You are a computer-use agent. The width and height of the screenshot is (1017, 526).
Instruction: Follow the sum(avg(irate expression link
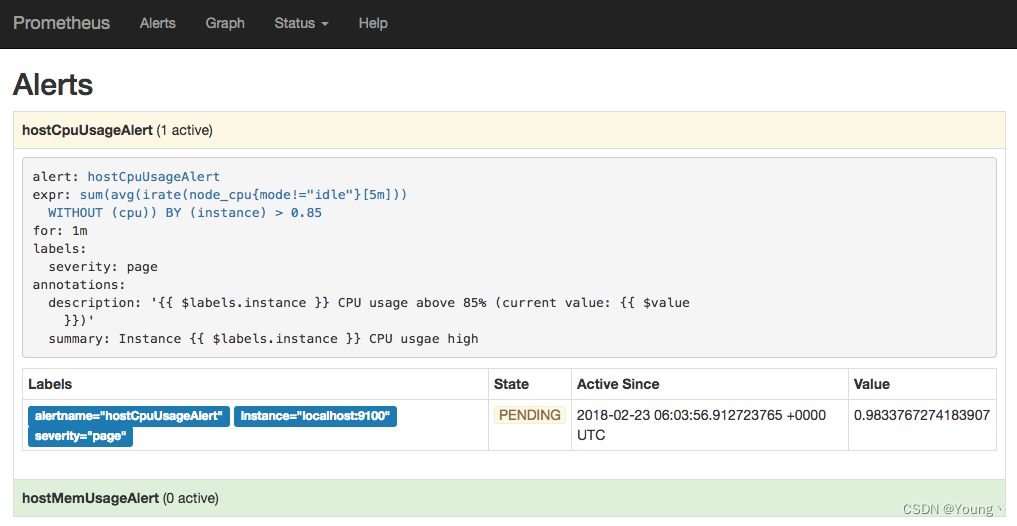point(243,195)
